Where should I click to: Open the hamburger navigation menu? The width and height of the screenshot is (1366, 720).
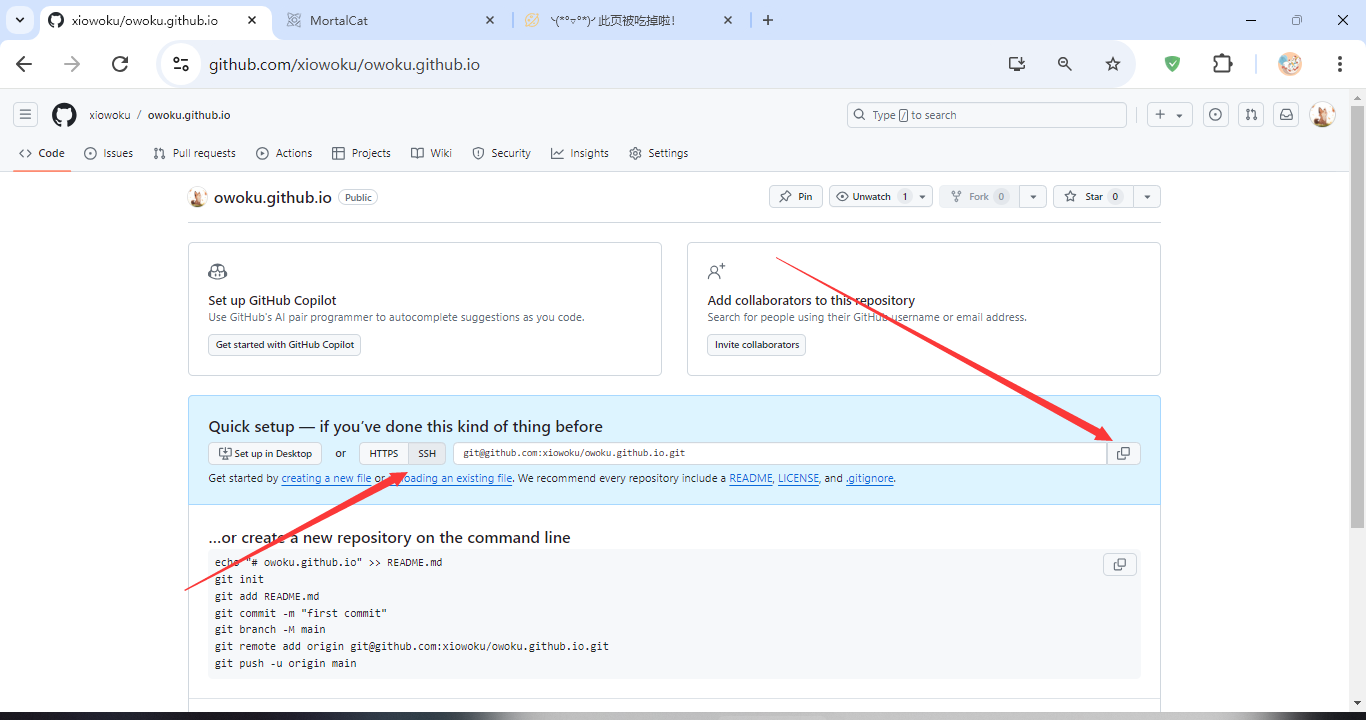[x=26, y=115]
